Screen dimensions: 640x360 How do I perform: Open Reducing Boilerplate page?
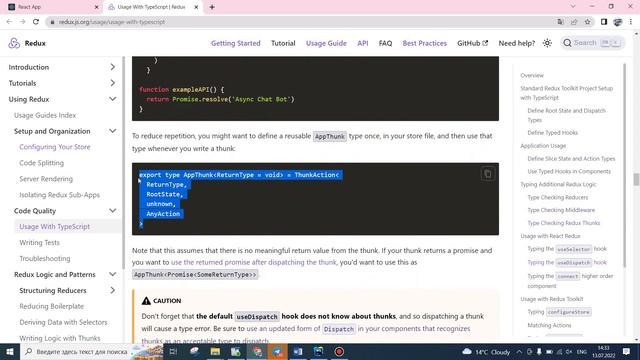[x=51, y=306]
